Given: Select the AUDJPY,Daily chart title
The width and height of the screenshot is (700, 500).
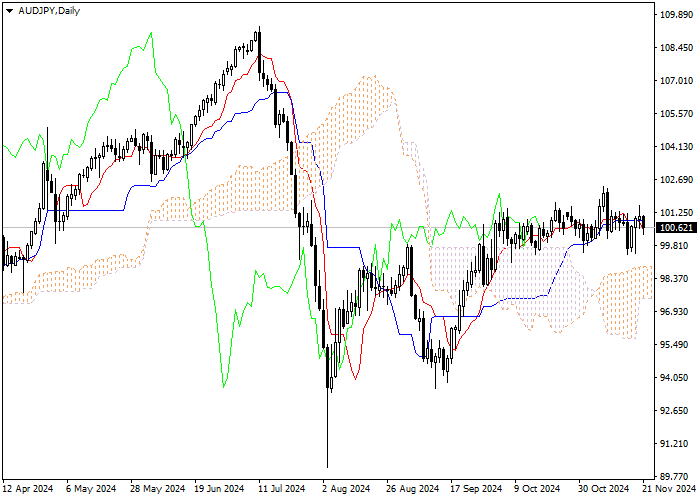Looking at the screenshot, I should (49, 11).
